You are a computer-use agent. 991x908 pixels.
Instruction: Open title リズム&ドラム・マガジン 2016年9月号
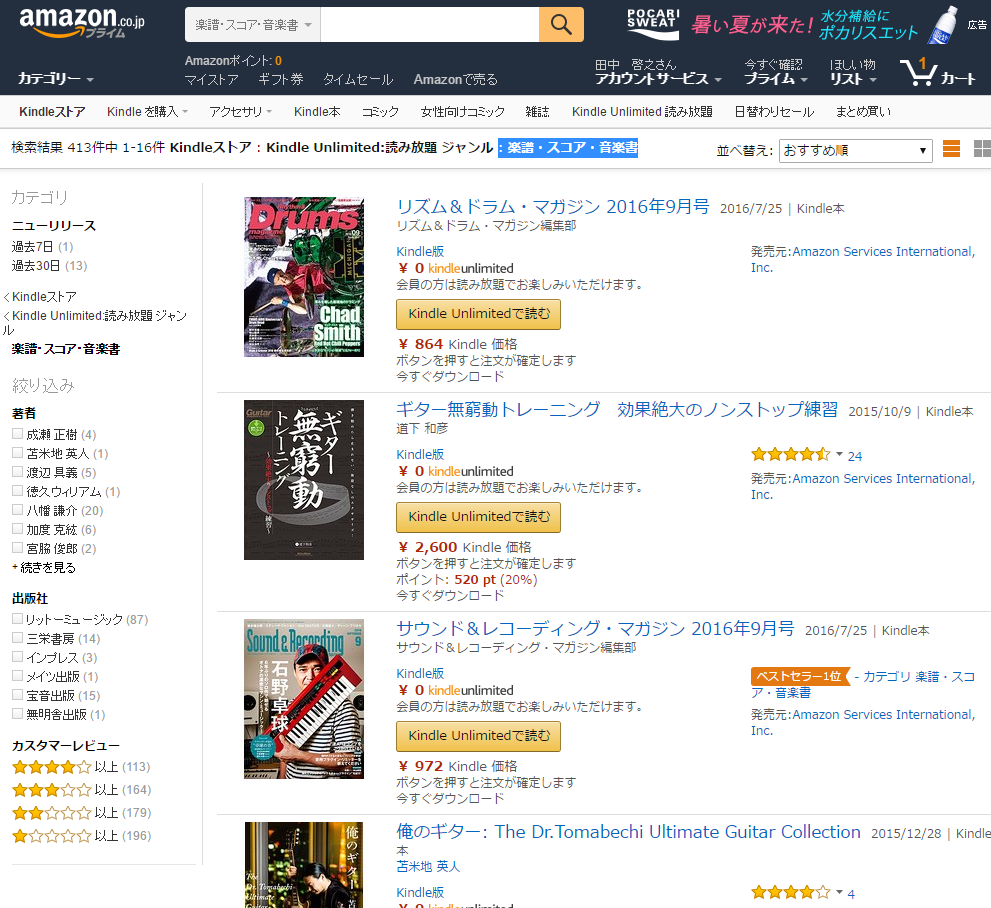(x=553, y=207)
